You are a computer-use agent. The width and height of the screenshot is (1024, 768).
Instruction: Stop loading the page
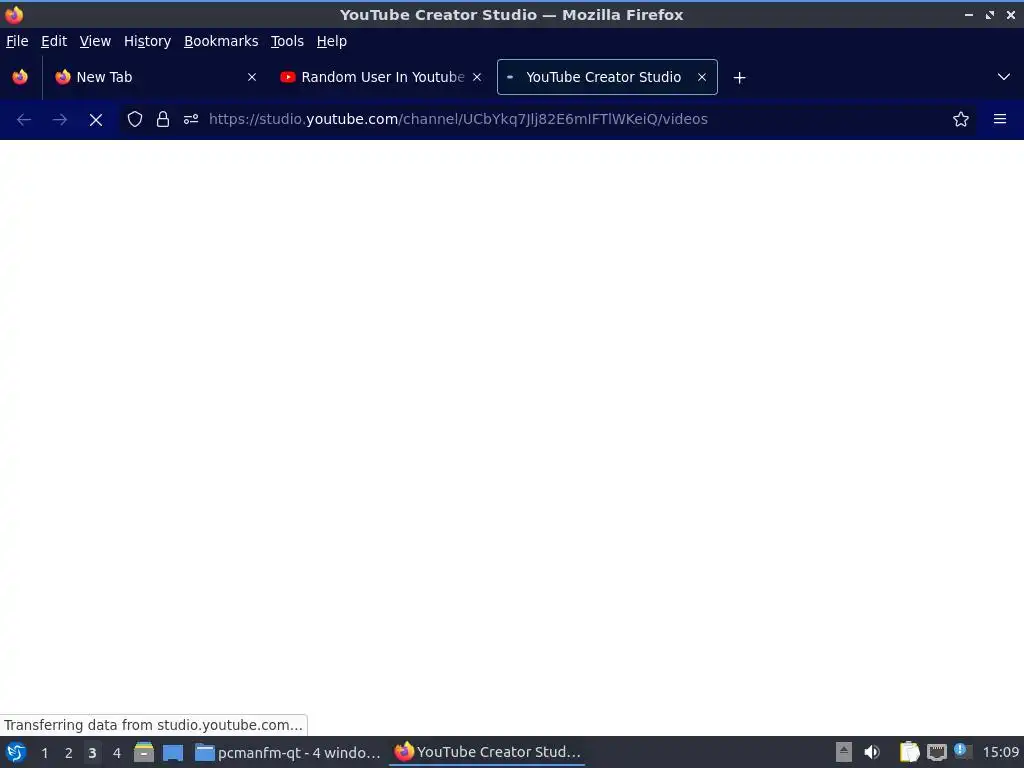coord(95,120)
